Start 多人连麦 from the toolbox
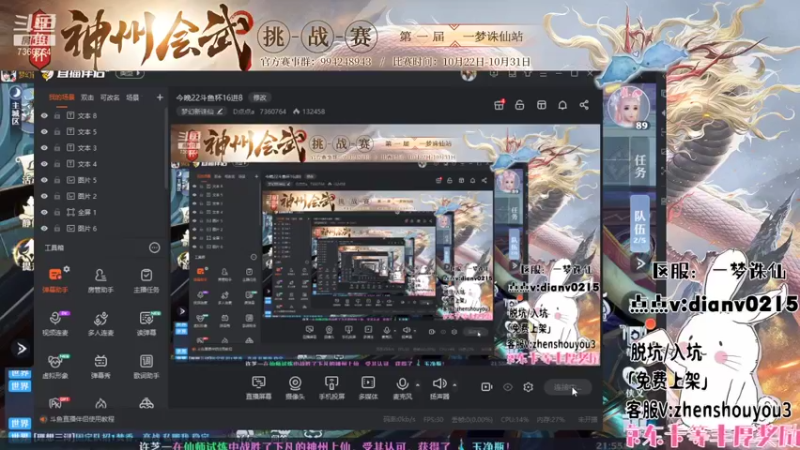800x450 pixels. 101,322
